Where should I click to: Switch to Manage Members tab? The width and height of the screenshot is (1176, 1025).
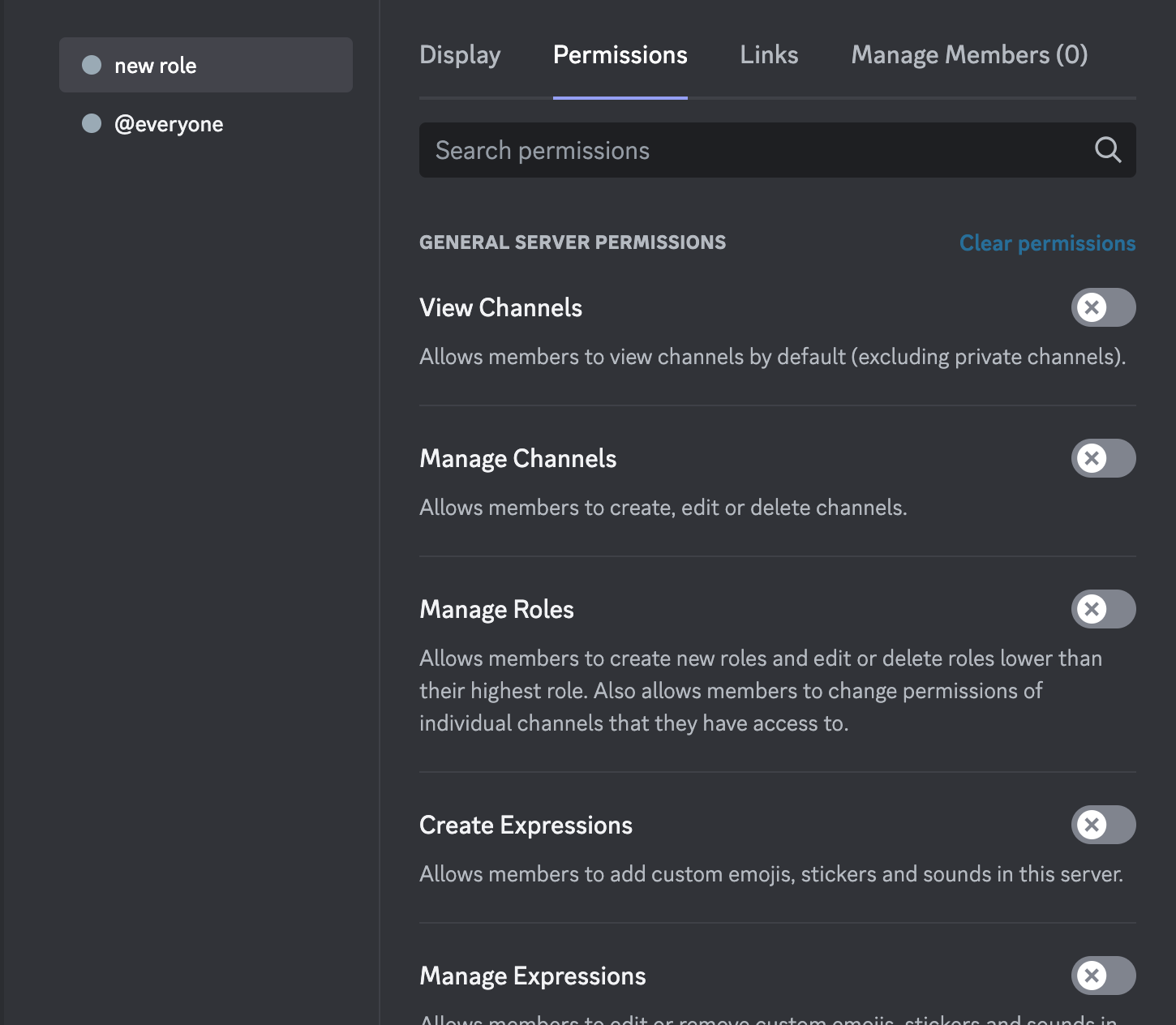[968, 54]
